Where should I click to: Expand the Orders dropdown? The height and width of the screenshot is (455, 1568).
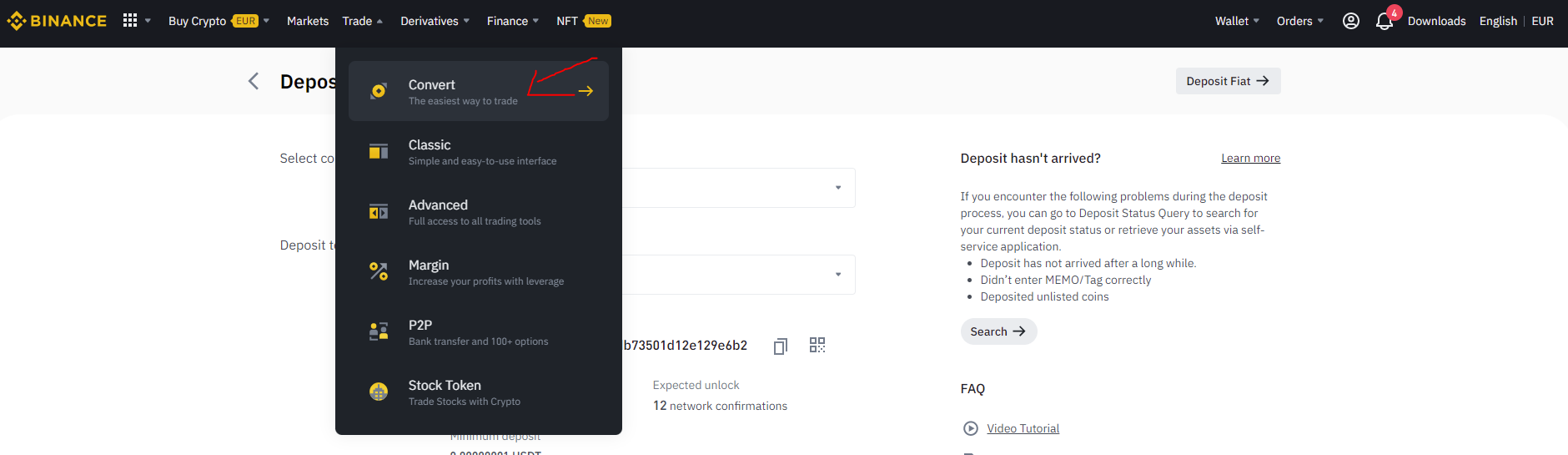point(1299,21)
